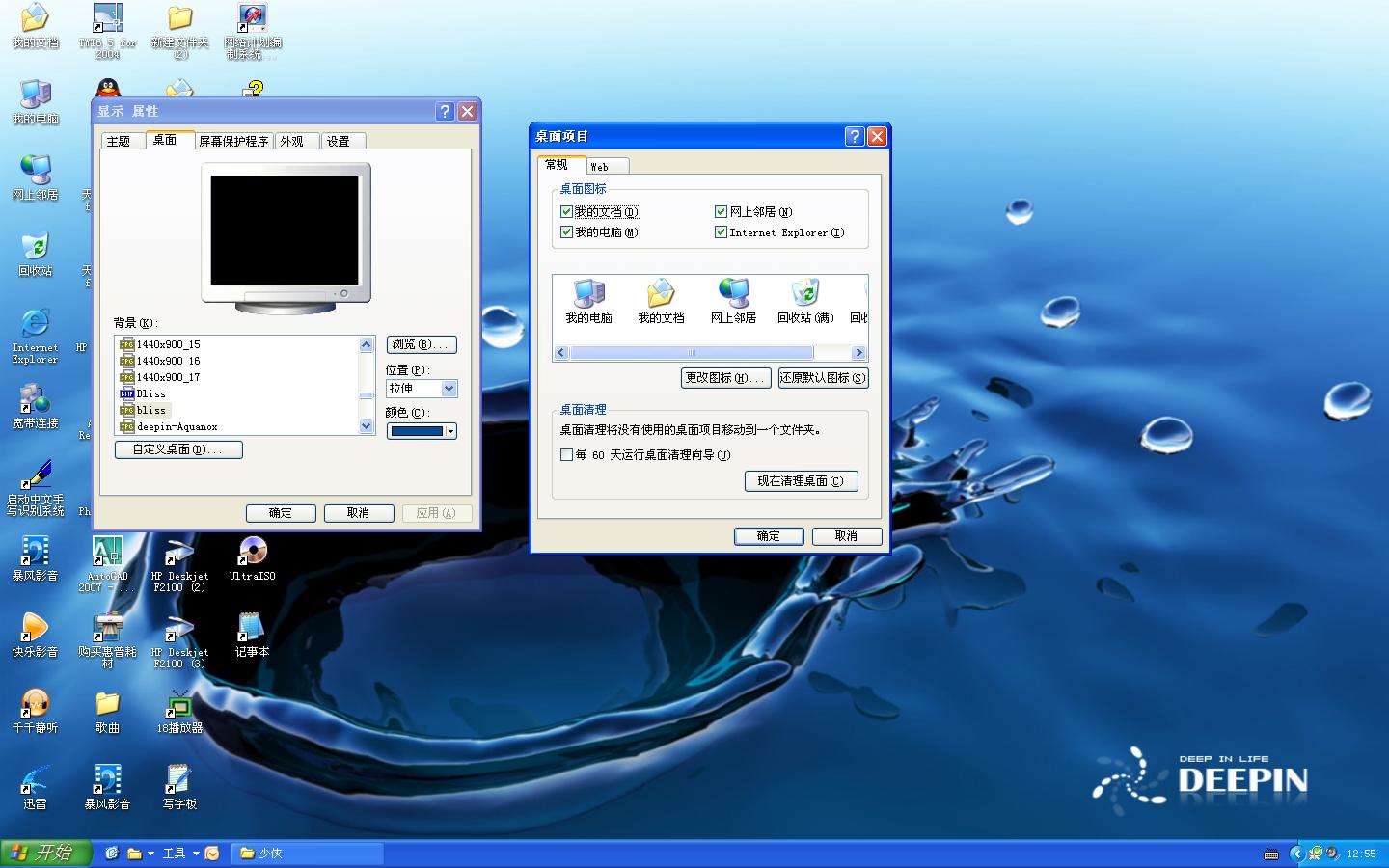Image resolution: width=1389 pixels, height=868 pixels.
Task: Click 现在清理桌面 button
Action: [x=801, y=481]
